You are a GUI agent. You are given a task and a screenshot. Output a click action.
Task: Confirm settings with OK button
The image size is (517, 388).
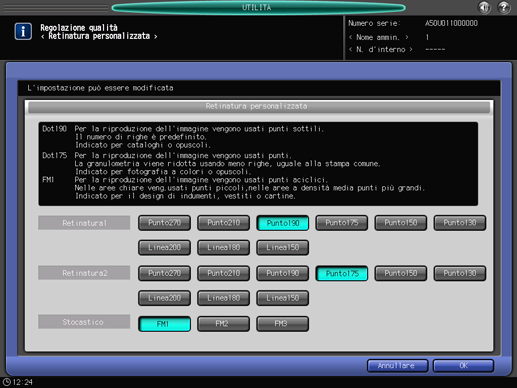point(463,366)
